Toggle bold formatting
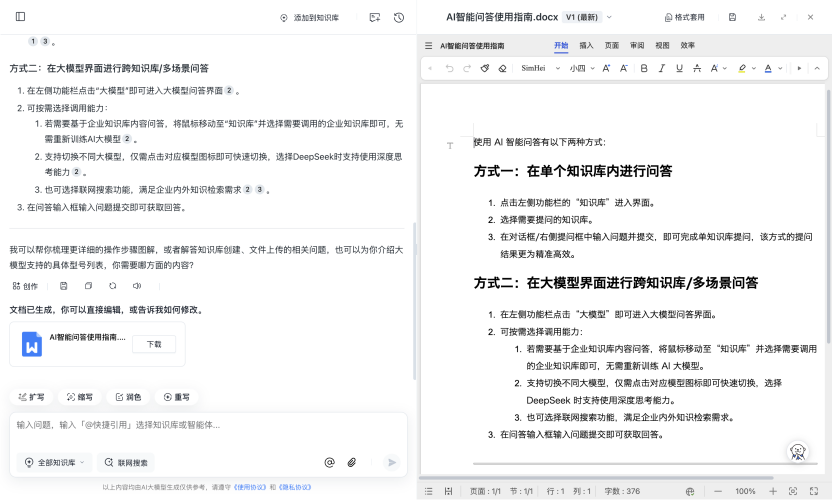The height and width of the screenshot is (500, 832). coord(644,68)
